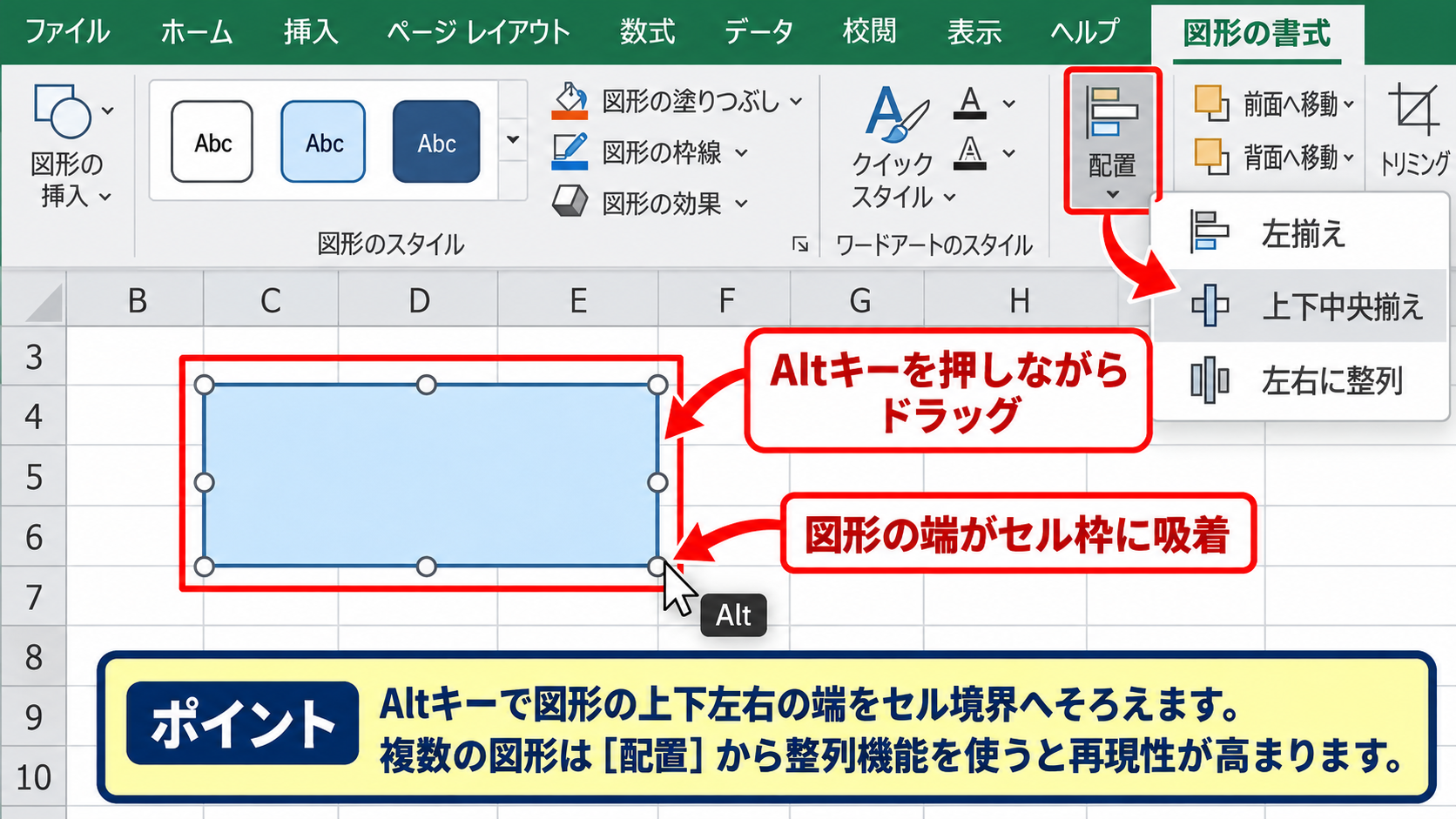Expand text fill color dropdown arrow
1456x819 pixels.
point(1009,104)
